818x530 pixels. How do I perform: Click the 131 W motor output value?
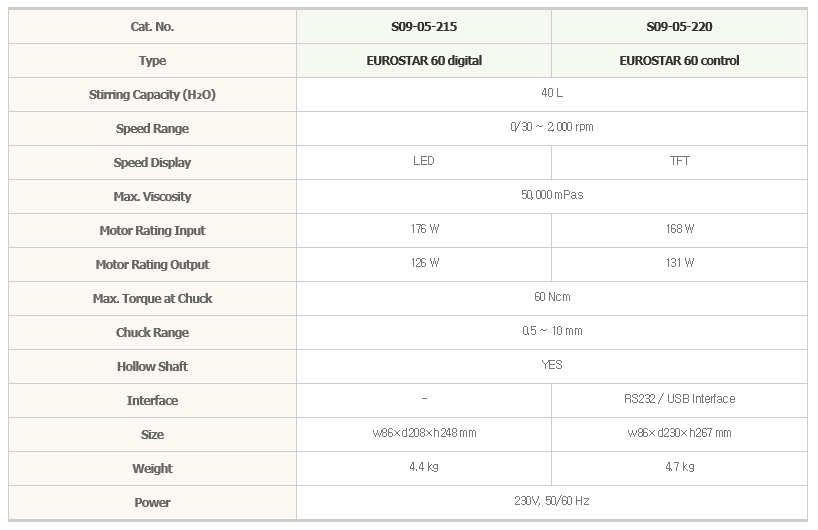[x=680, y=263]
